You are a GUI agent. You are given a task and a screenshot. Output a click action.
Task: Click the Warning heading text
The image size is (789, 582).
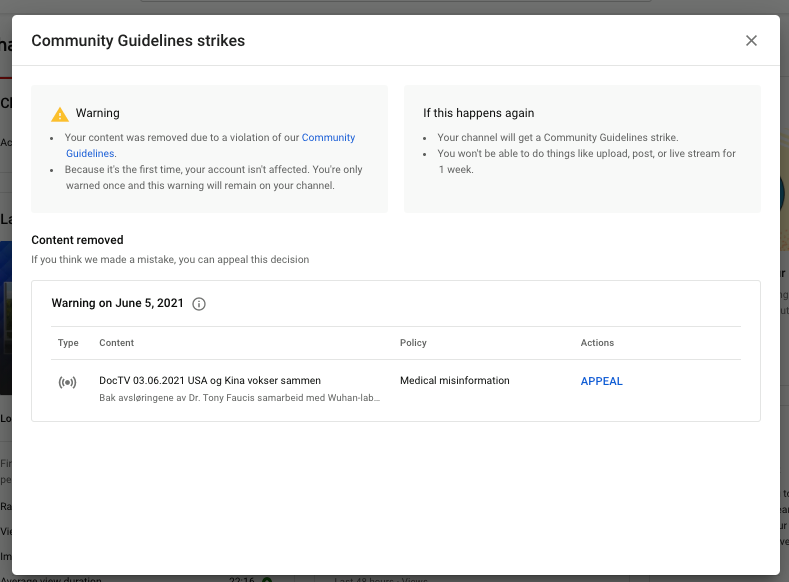[98, 113]
